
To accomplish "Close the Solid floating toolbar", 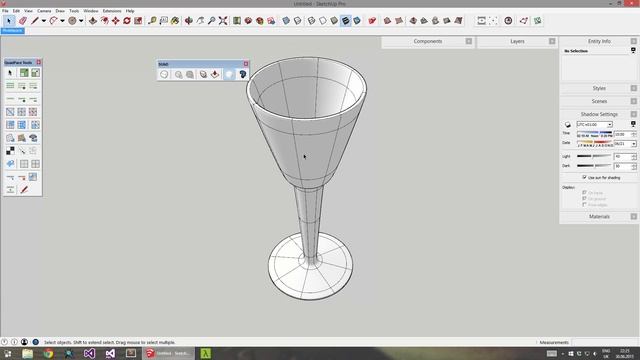I will point(246,64).
